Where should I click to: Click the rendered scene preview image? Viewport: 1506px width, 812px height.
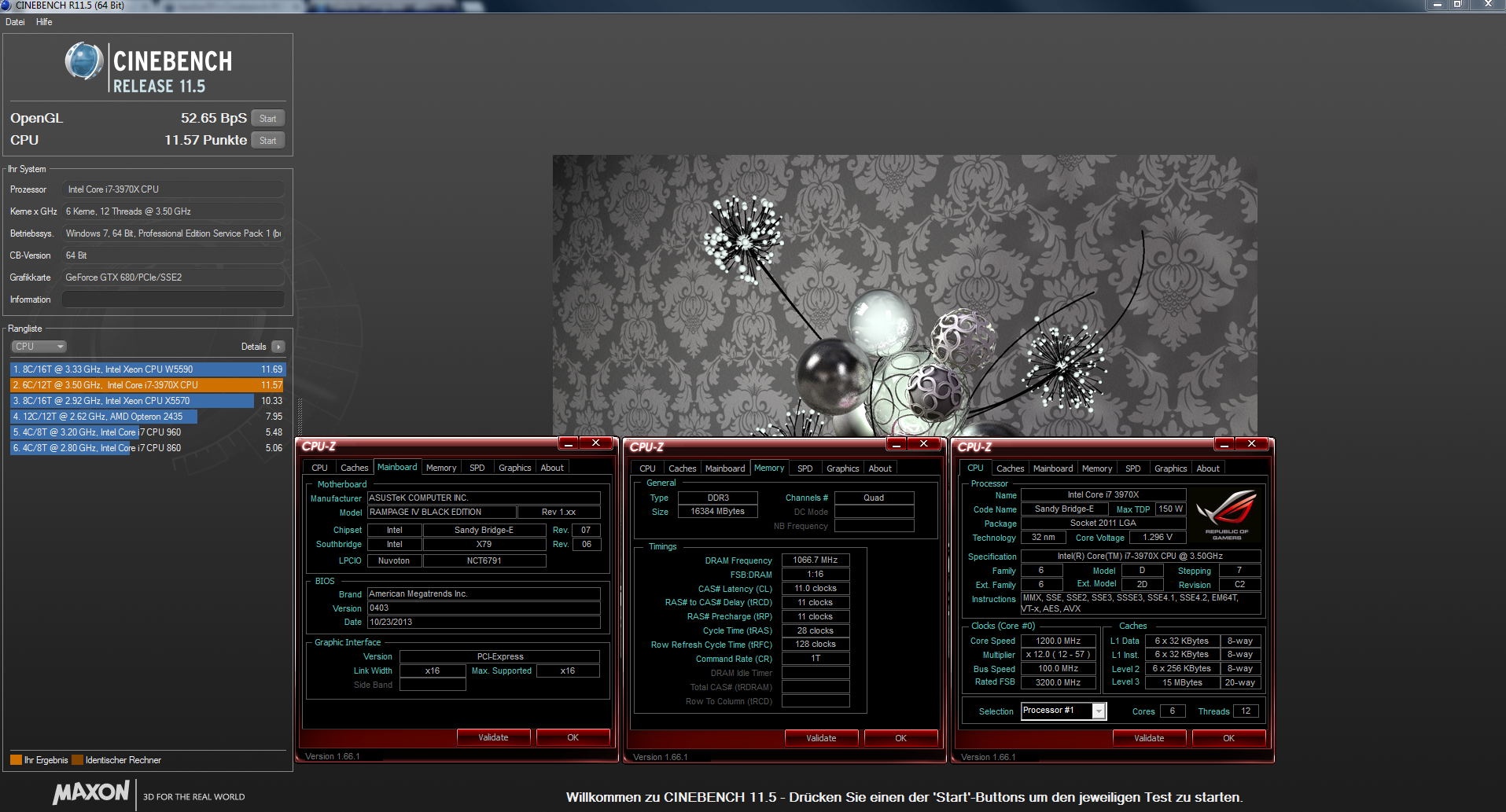tap(904, 296)
